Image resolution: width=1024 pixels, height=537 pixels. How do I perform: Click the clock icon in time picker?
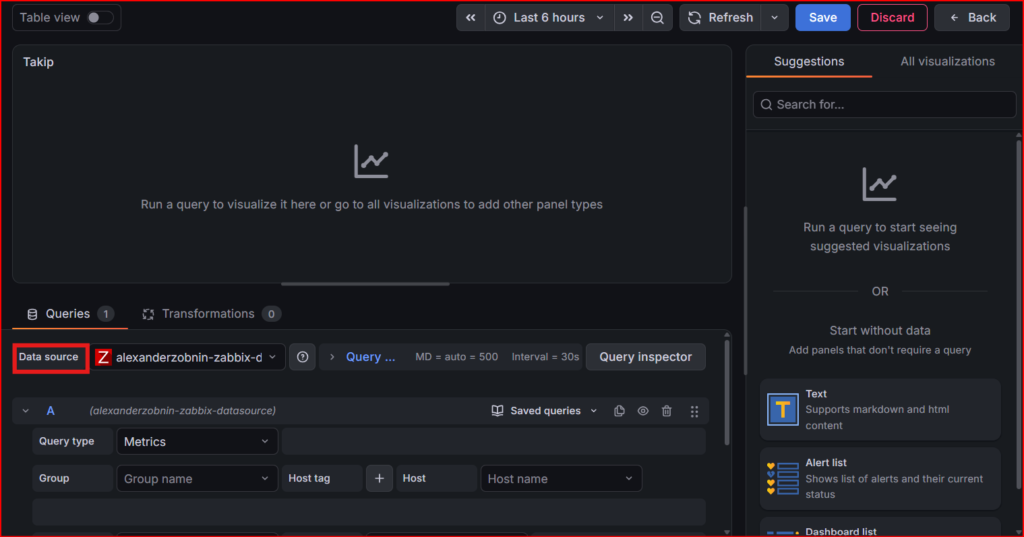[x=500, y=18]
